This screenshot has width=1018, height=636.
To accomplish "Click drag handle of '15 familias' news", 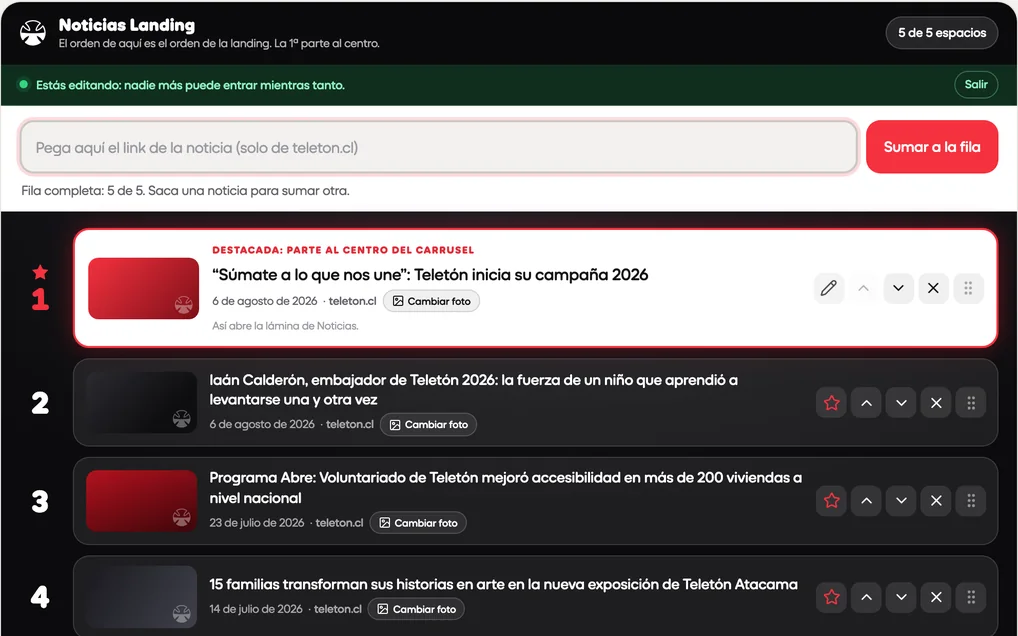I will (x=971, y=597).
